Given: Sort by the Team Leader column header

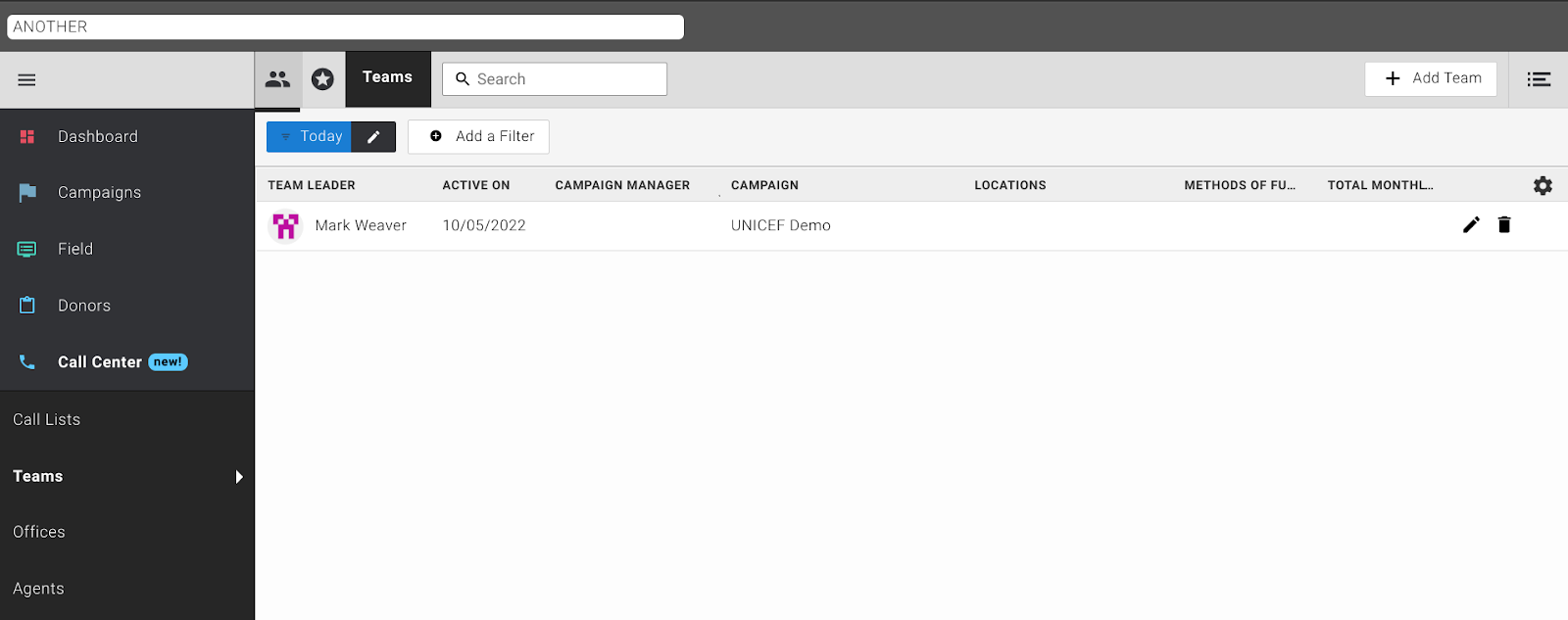Looking at the screenshot, I should (312, 185).
